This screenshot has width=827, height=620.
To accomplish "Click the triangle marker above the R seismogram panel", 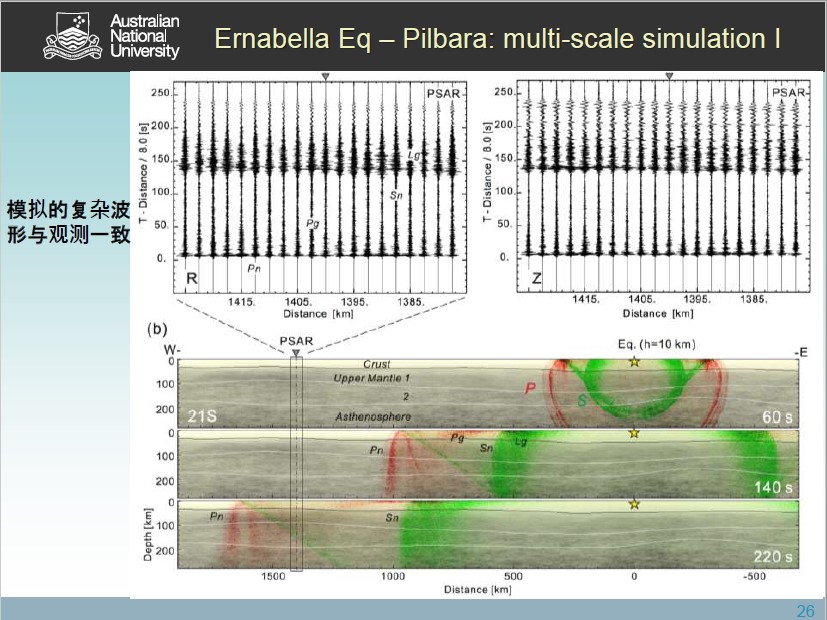I will click(324, 77).
